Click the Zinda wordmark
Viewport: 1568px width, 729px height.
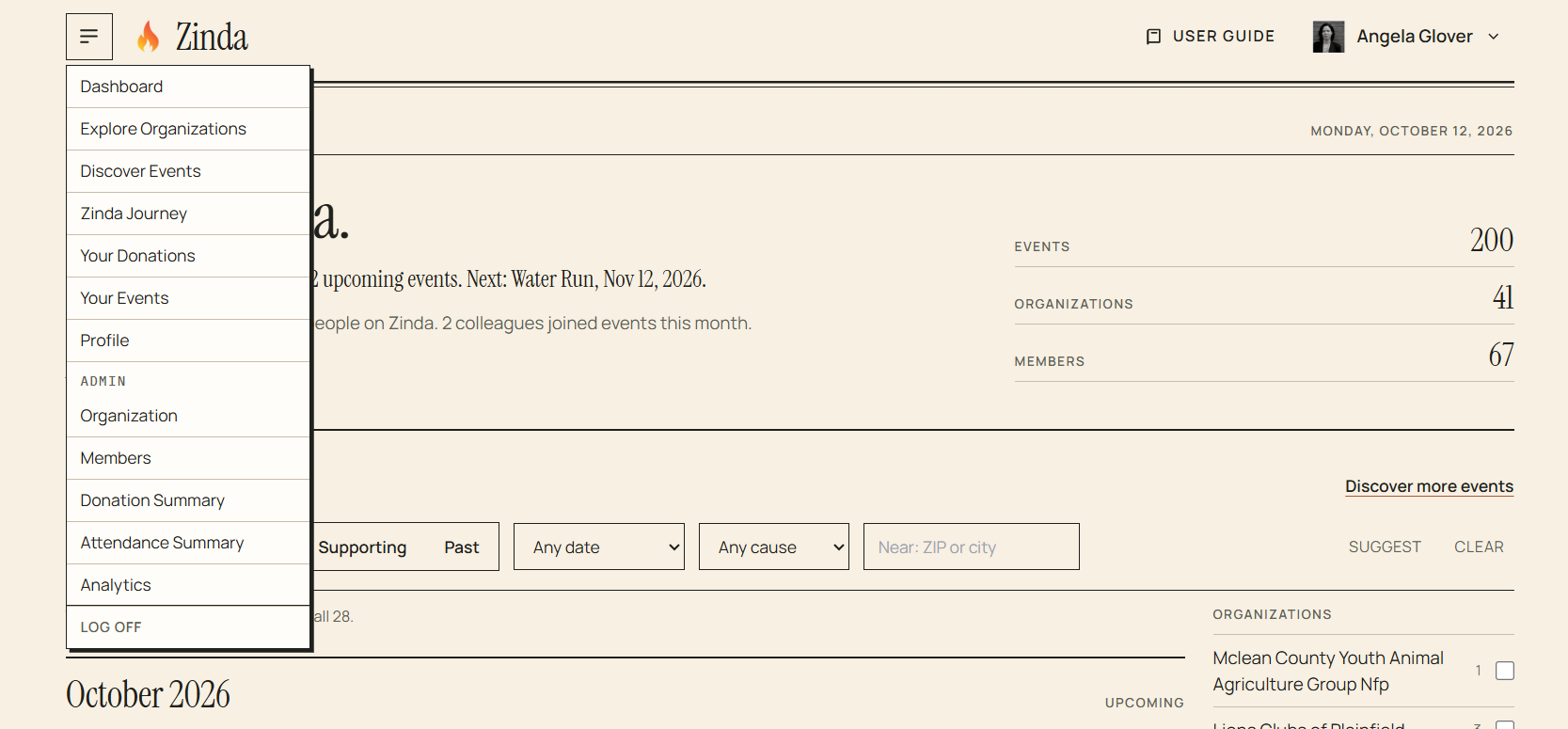pyautogui.click(x=212, y=37)
